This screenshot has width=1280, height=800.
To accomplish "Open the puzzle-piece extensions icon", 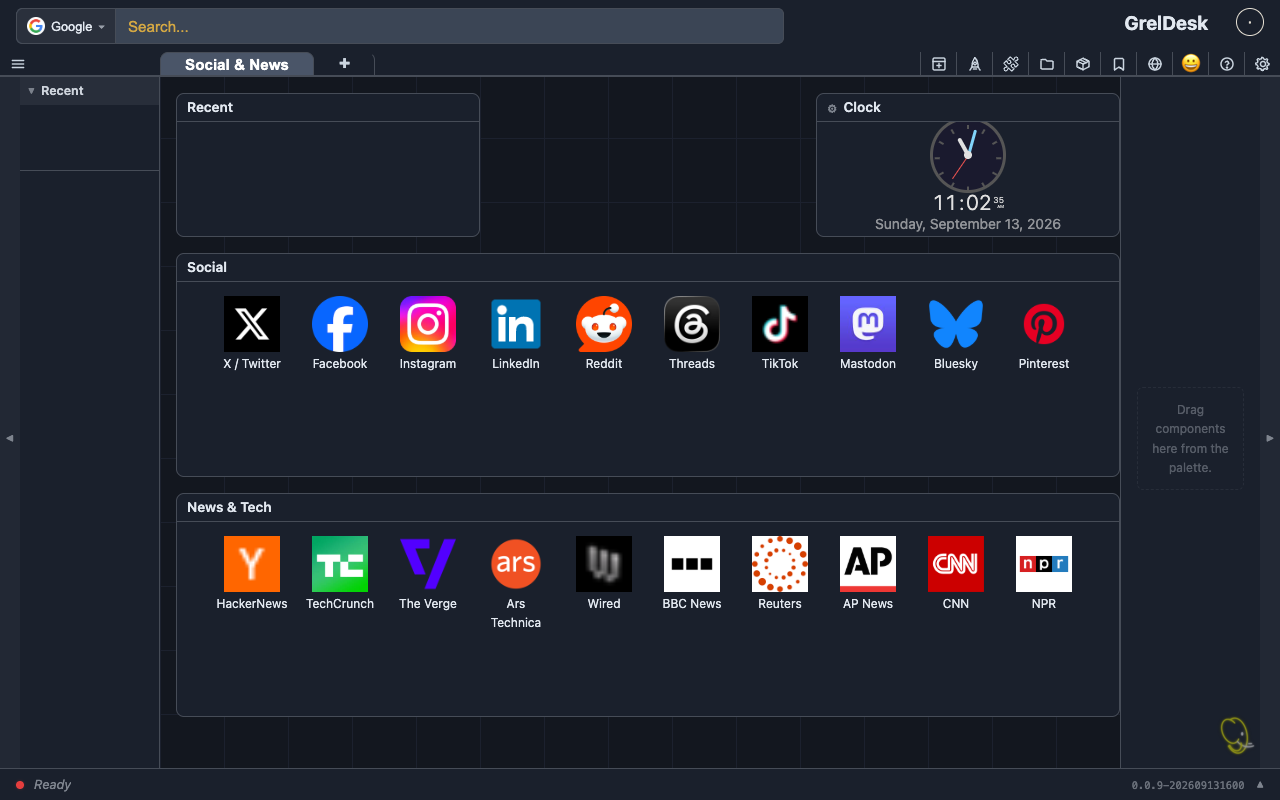I will point(1011,64).
